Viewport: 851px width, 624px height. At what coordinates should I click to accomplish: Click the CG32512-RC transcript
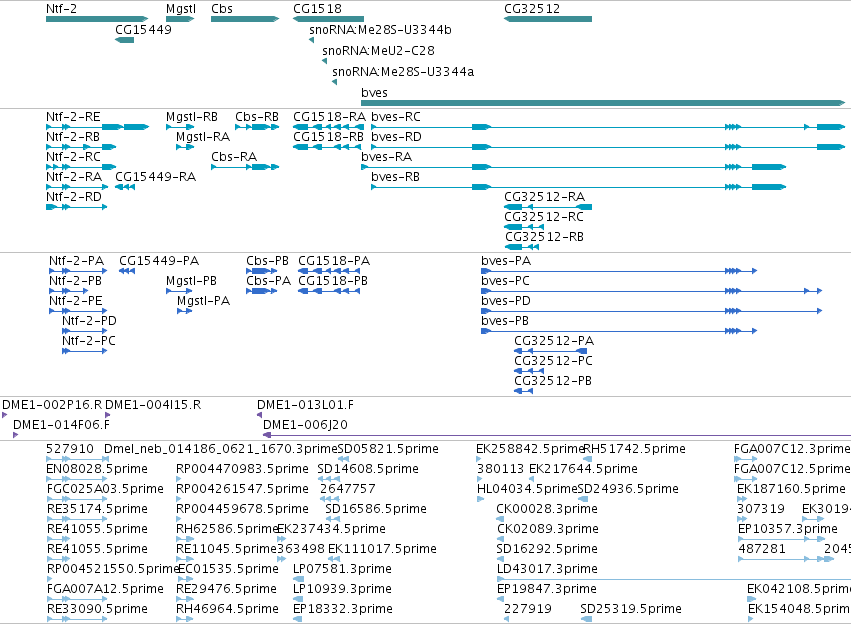[524, 227]
